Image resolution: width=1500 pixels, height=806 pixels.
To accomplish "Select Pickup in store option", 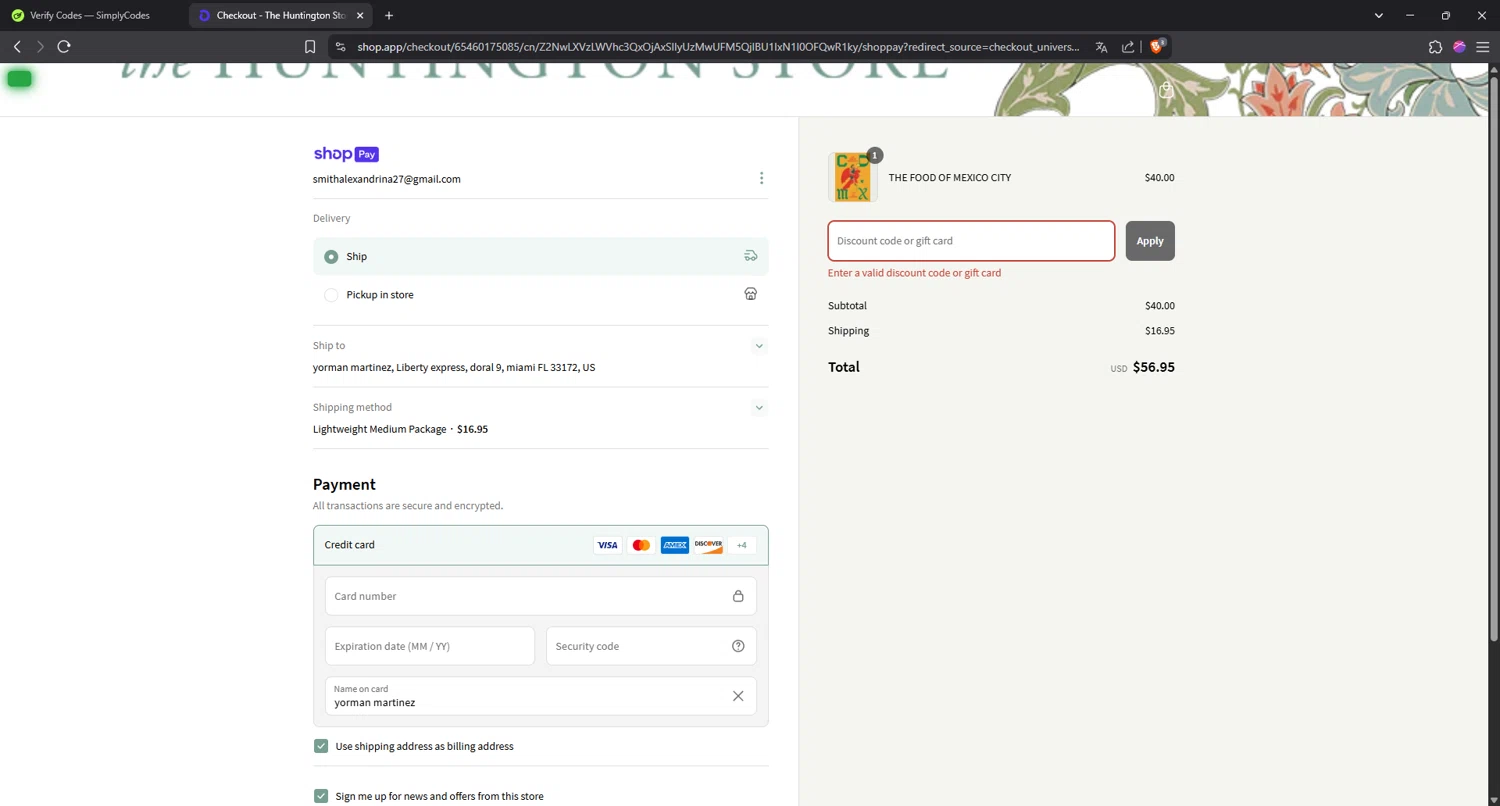I will pyautogui.click(x=541, y=295).
